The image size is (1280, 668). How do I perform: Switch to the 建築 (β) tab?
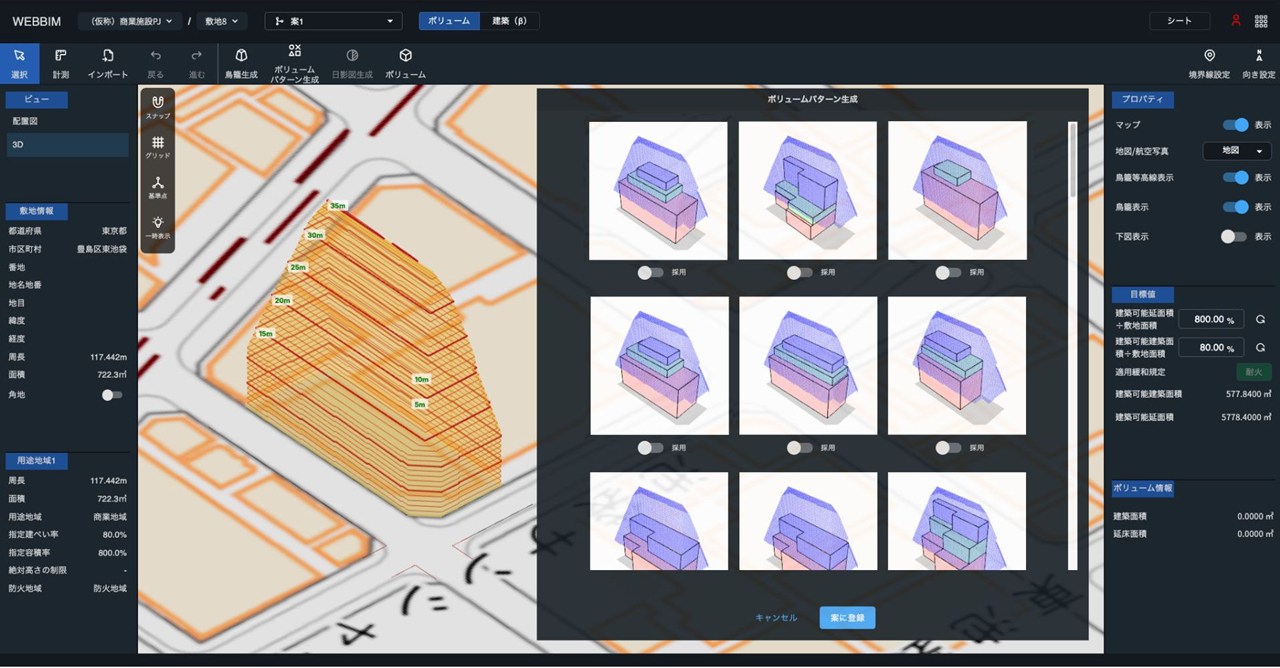(x=509, y=21)
